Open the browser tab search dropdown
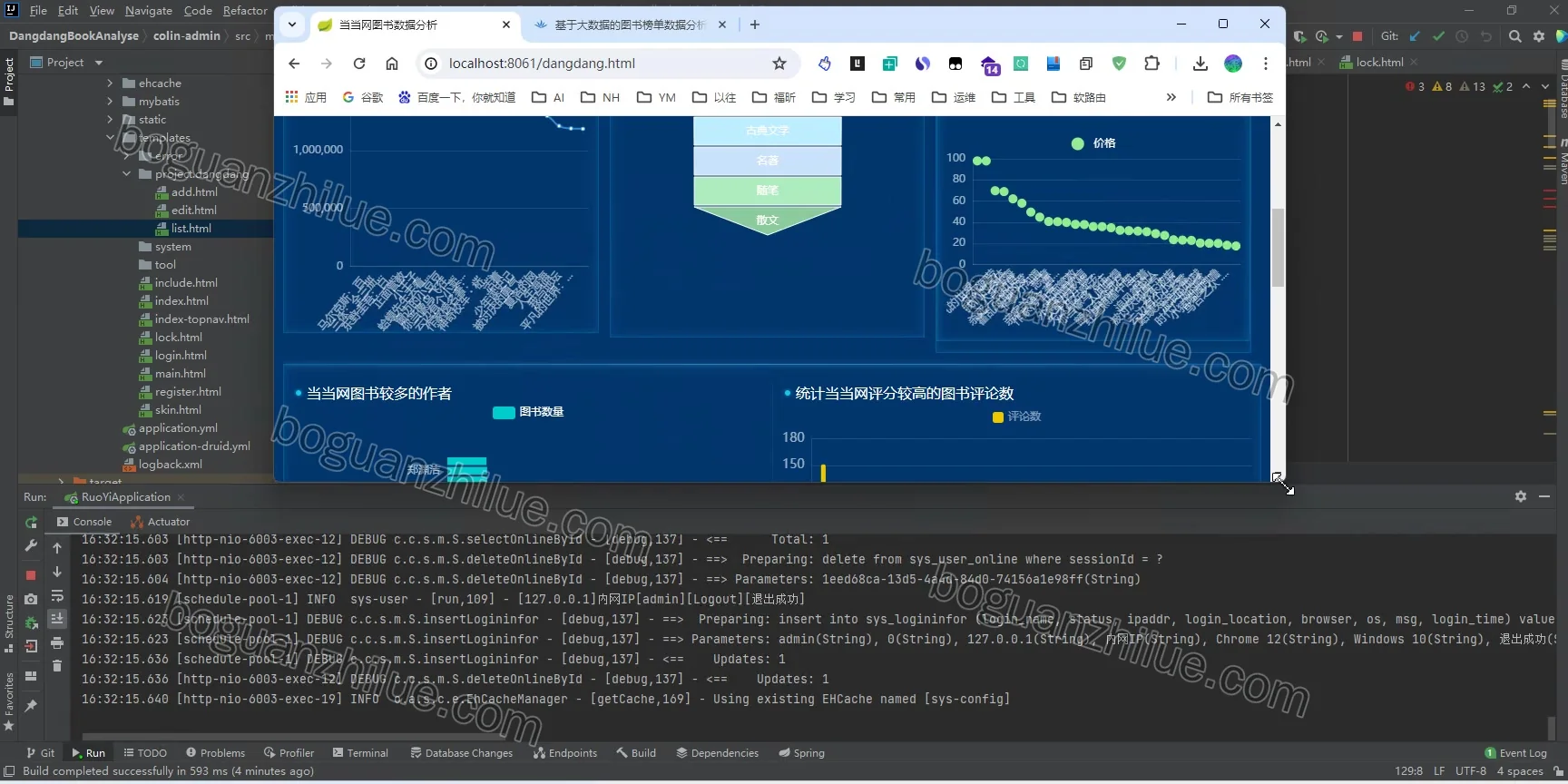Screen dimensions: 1568x784 point(292,24)
